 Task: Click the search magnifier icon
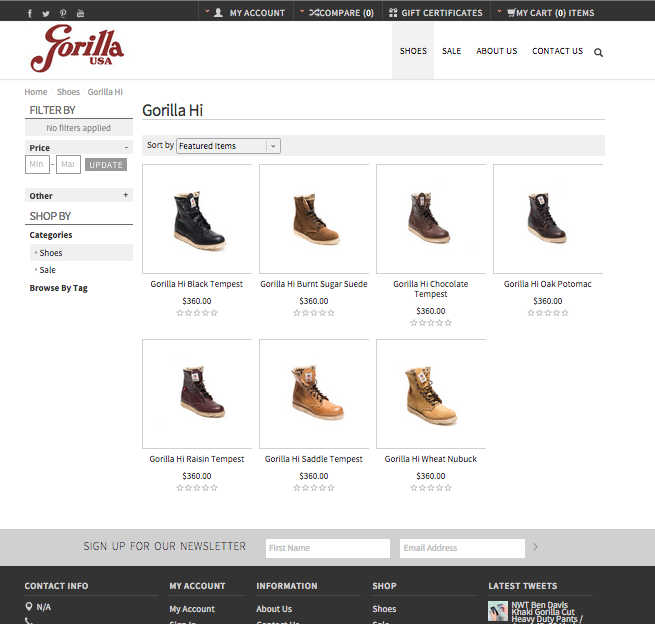click(598, 53)
